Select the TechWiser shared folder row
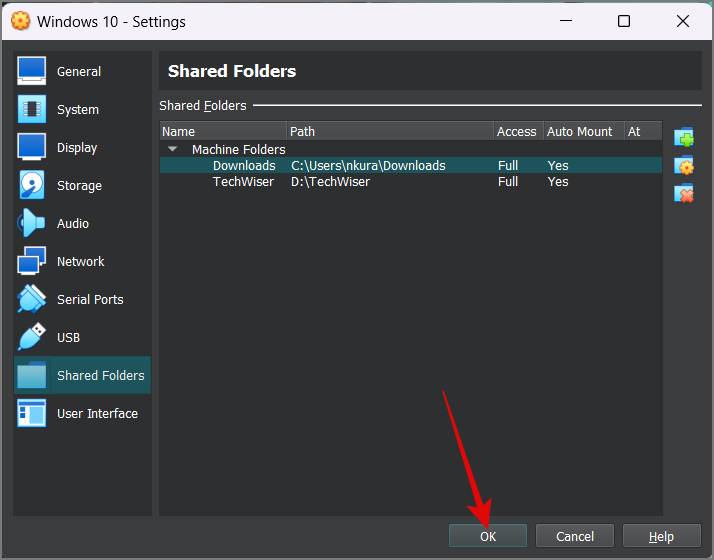The width and height of the screenshot is (714, 560). pos(411,182)
